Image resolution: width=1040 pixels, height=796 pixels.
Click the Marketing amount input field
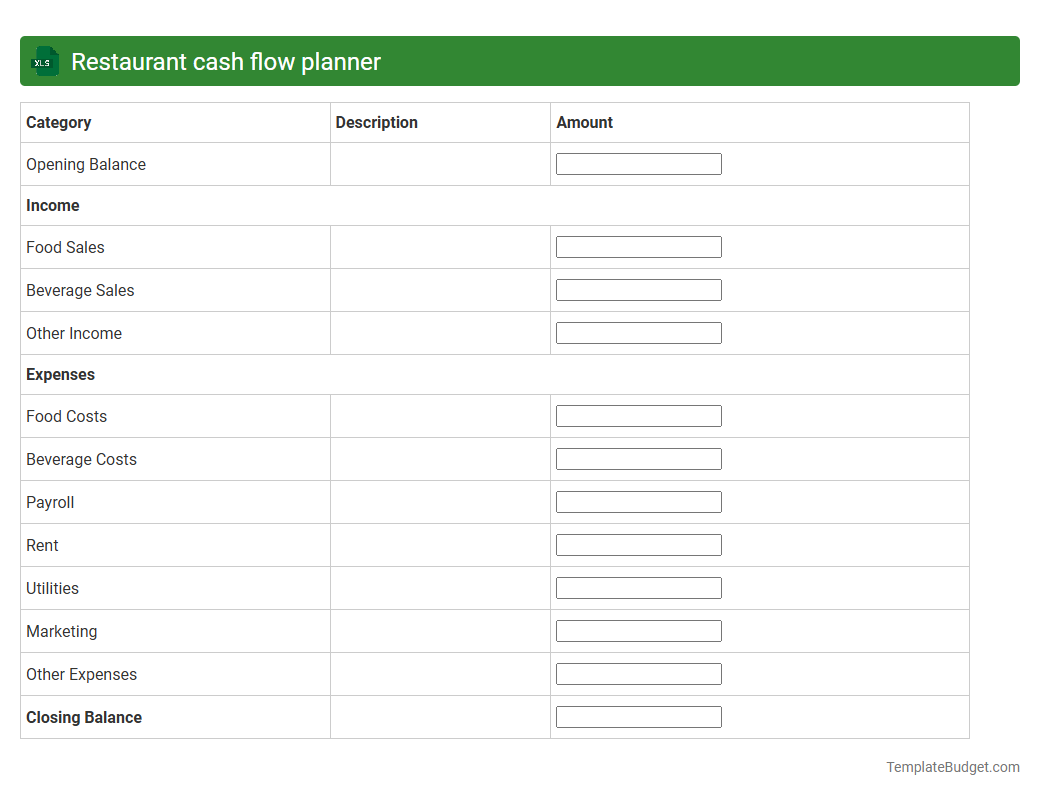click(x=638, y=630)
